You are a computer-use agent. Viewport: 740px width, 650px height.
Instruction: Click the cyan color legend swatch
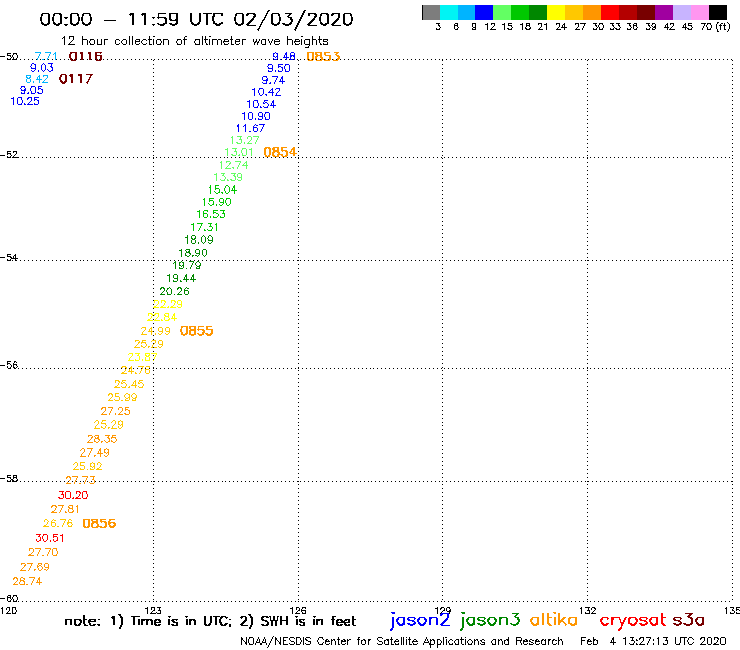449,12
